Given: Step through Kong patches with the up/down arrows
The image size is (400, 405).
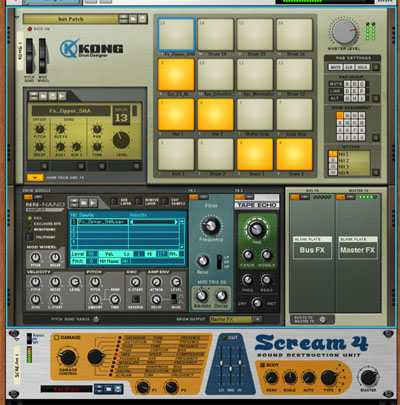Looking at the screenshot, I should (123, 19).
